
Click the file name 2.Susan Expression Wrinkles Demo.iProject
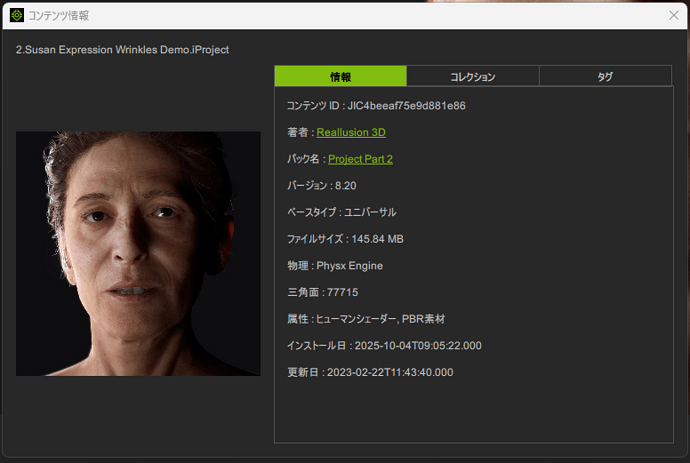point(122,50)
